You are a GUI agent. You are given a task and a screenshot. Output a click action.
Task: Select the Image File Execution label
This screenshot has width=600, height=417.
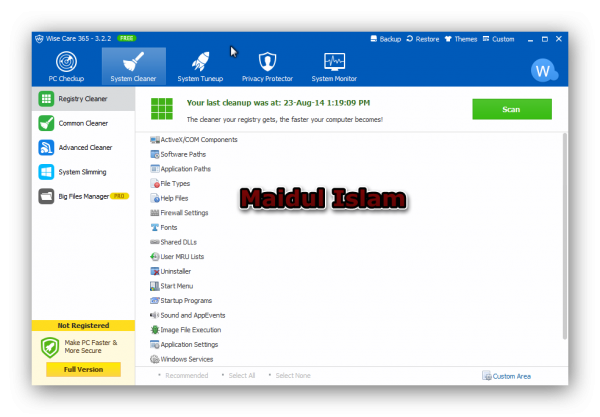coord(191,330)
